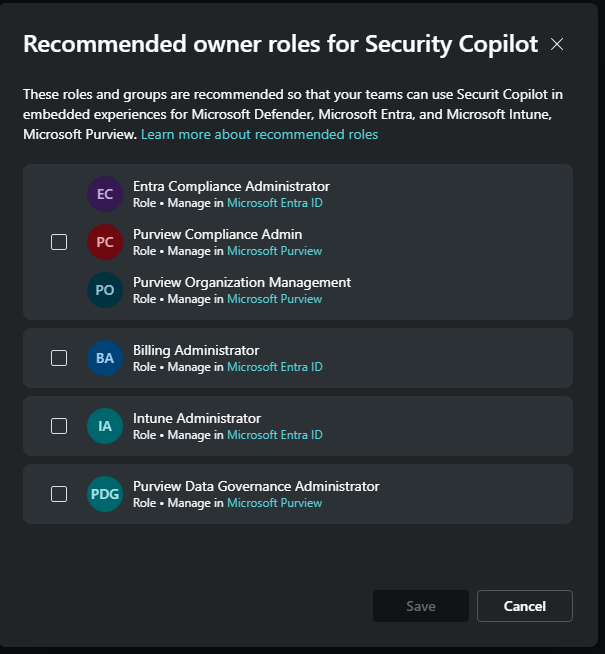Open Microsoft Purview link under Purview Compliance Admin
605x654 pixels.
pos(274,251)
